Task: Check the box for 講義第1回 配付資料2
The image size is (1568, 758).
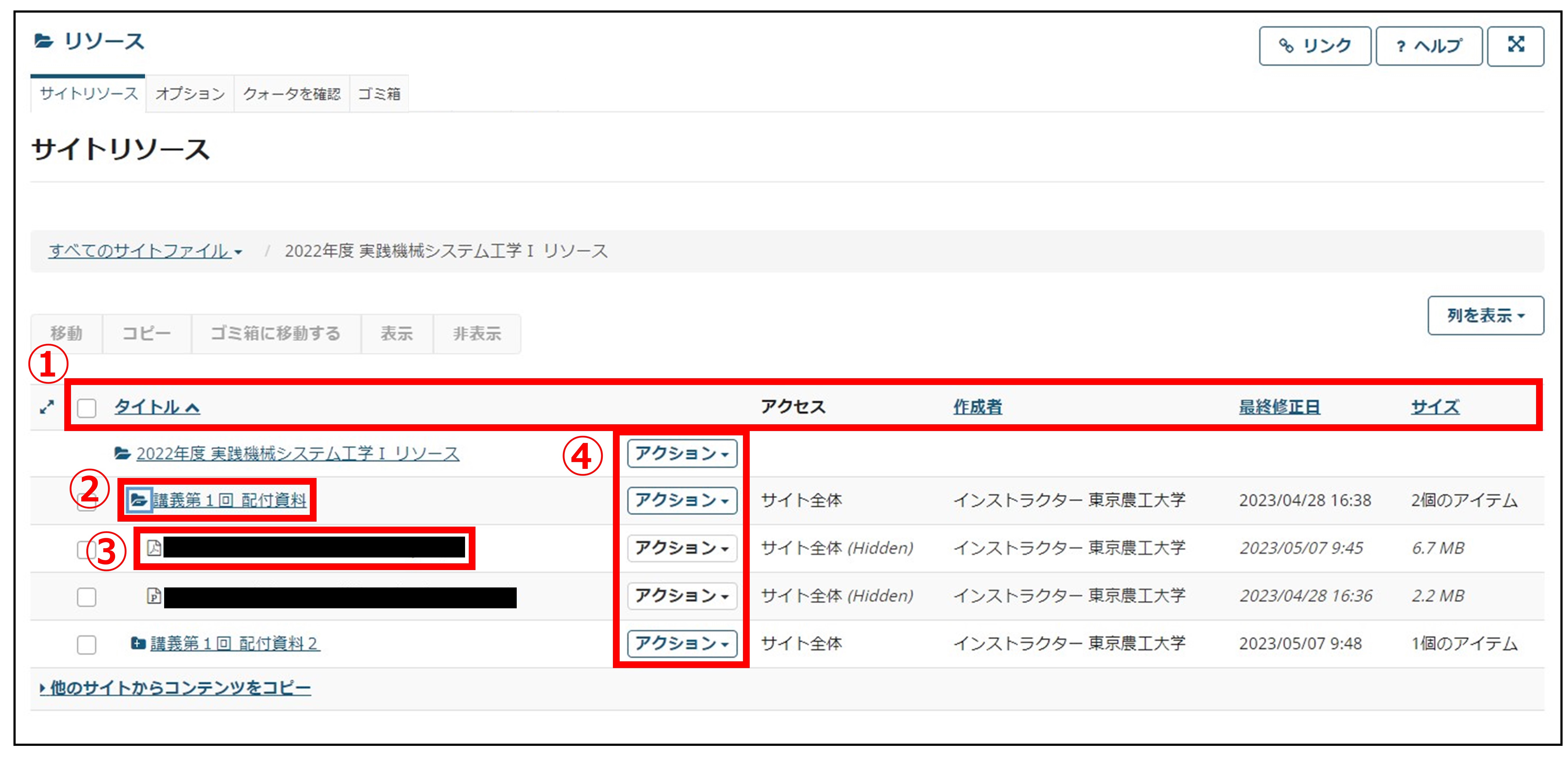Action: (86, 644)
